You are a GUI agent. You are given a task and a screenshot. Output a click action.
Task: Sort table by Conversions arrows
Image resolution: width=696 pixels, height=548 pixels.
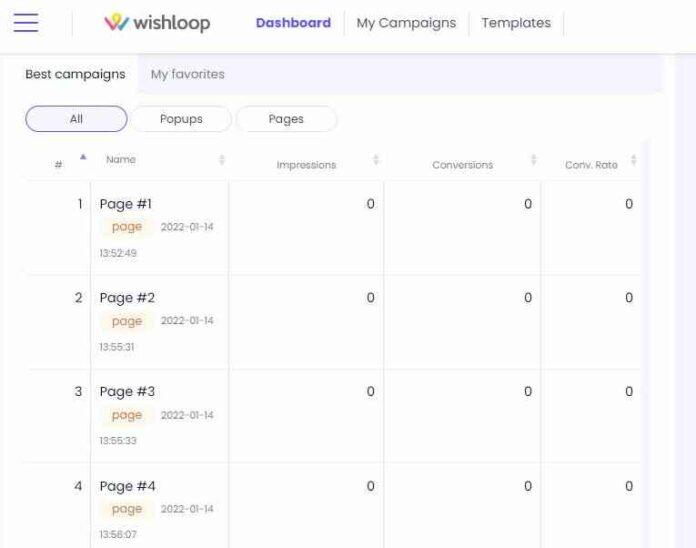[x=534, y=160]
